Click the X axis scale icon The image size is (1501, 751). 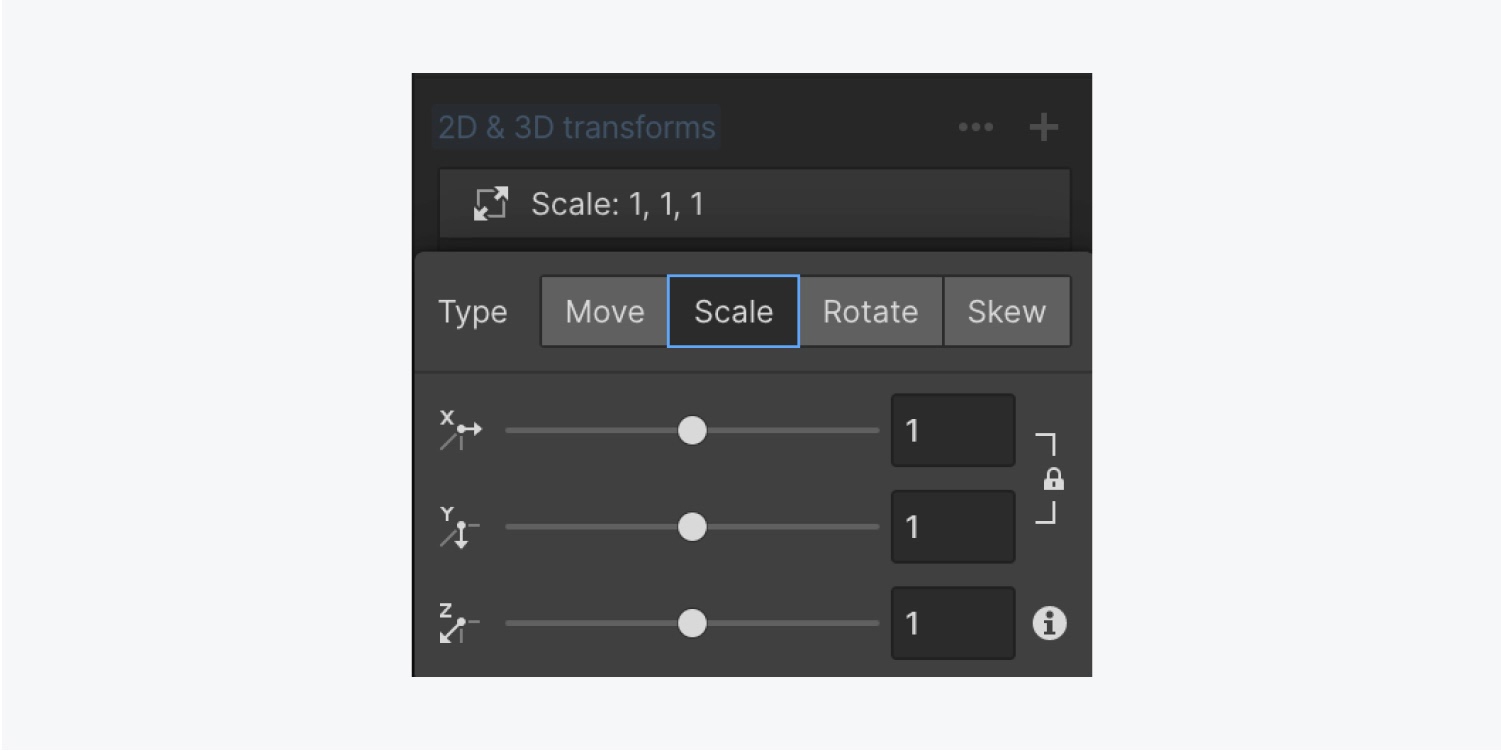[460, 430]
